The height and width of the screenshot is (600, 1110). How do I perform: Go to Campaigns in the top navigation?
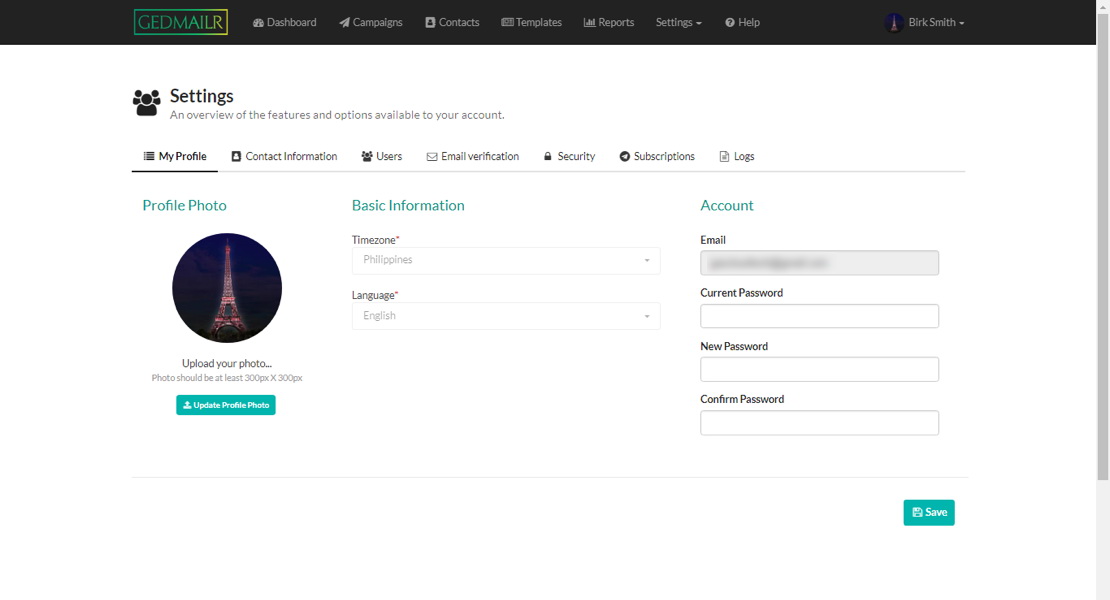tap(371, 22)
